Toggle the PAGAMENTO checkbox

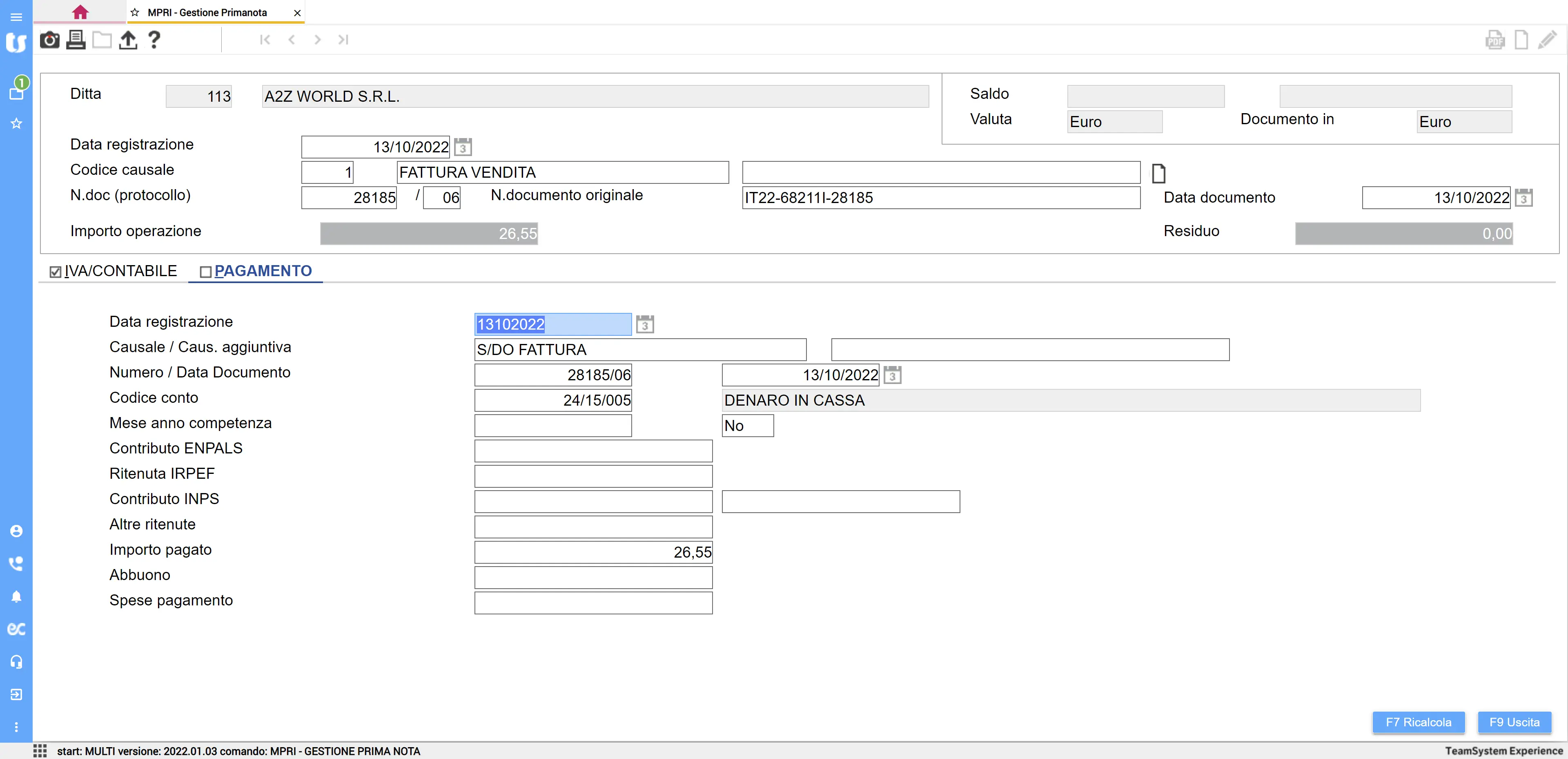pyautogui.click(x=206, y=272)
